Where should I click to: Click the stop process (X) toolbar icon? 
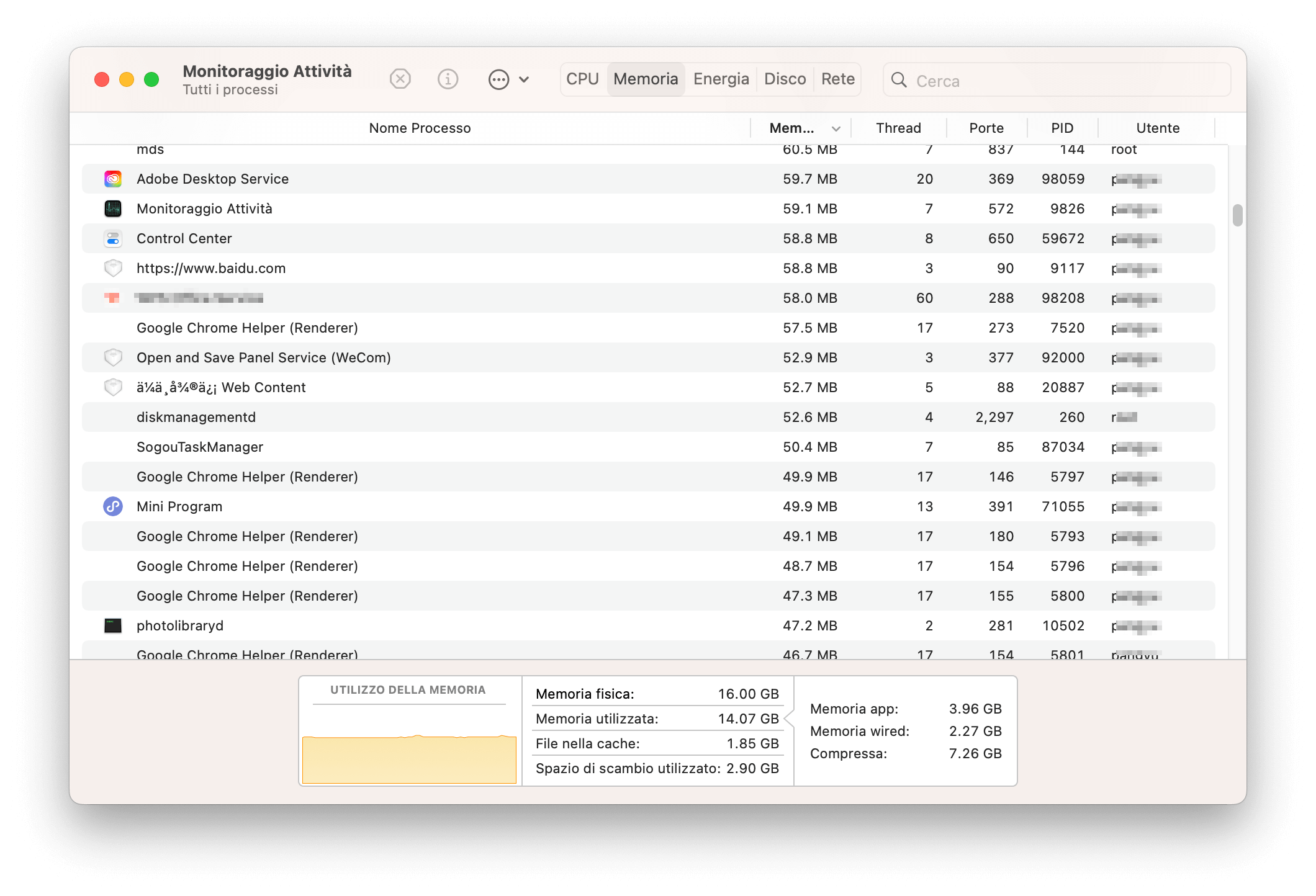tap(400, 79)
